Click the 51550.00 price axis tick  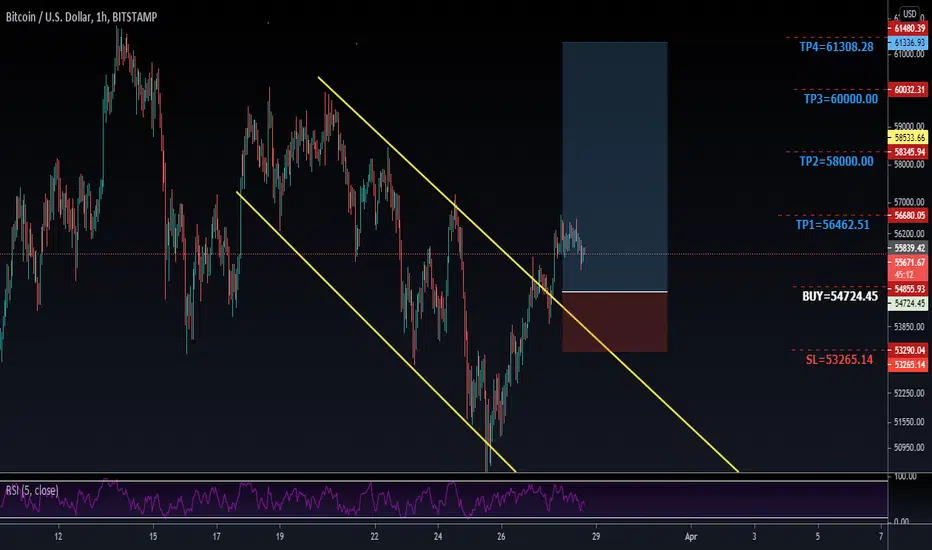909,422
